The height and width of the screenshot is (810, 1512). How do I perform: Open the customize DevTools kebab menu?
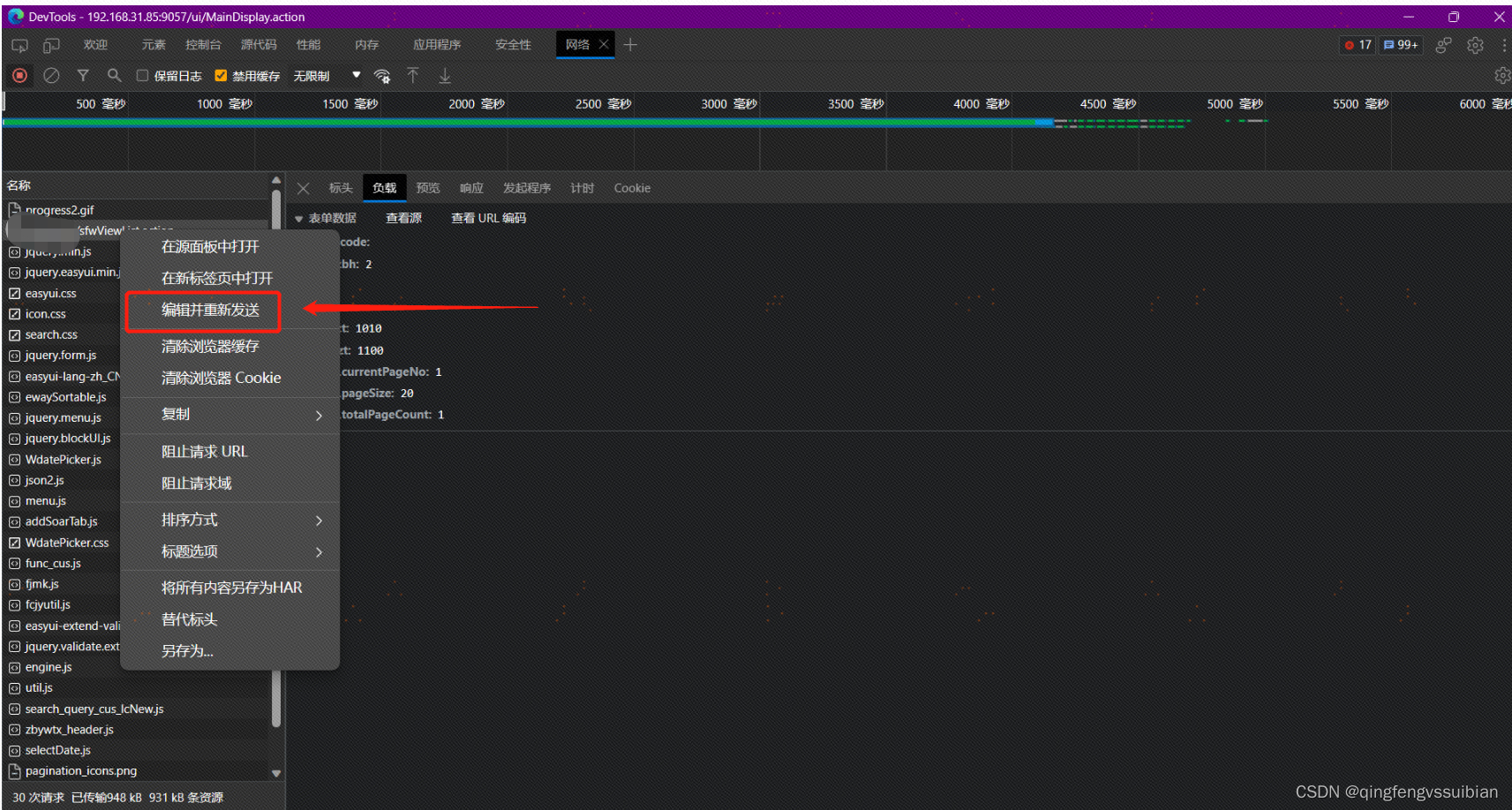point(1504,45)
